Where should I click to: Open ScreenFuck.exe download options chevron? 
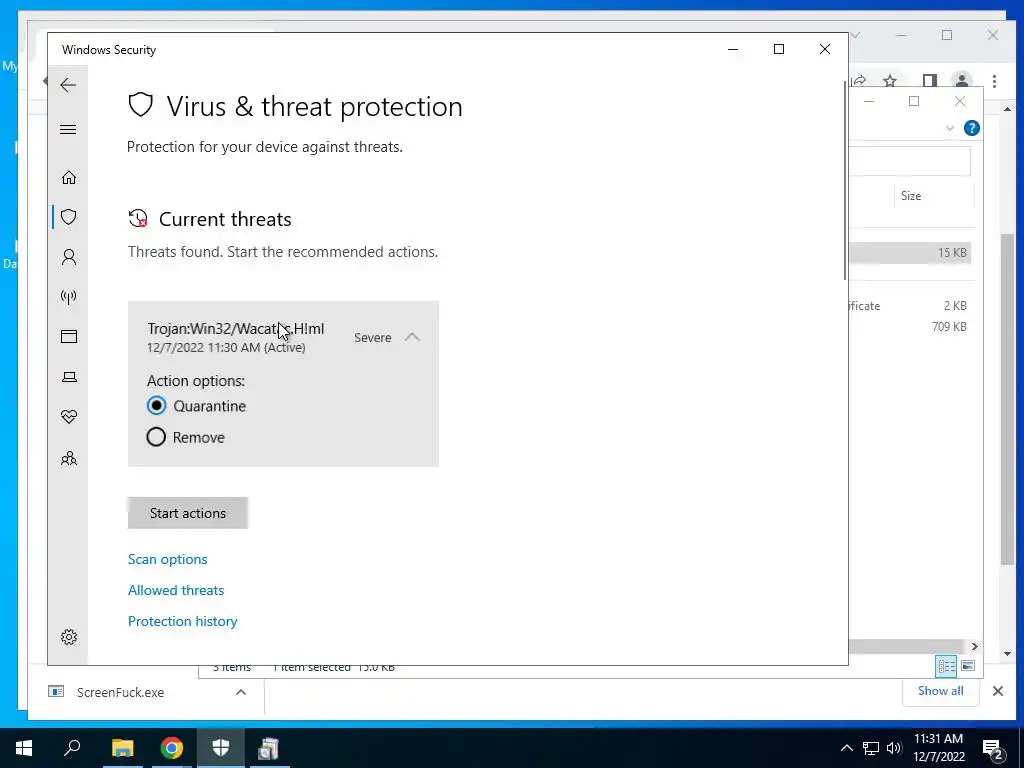241,692
